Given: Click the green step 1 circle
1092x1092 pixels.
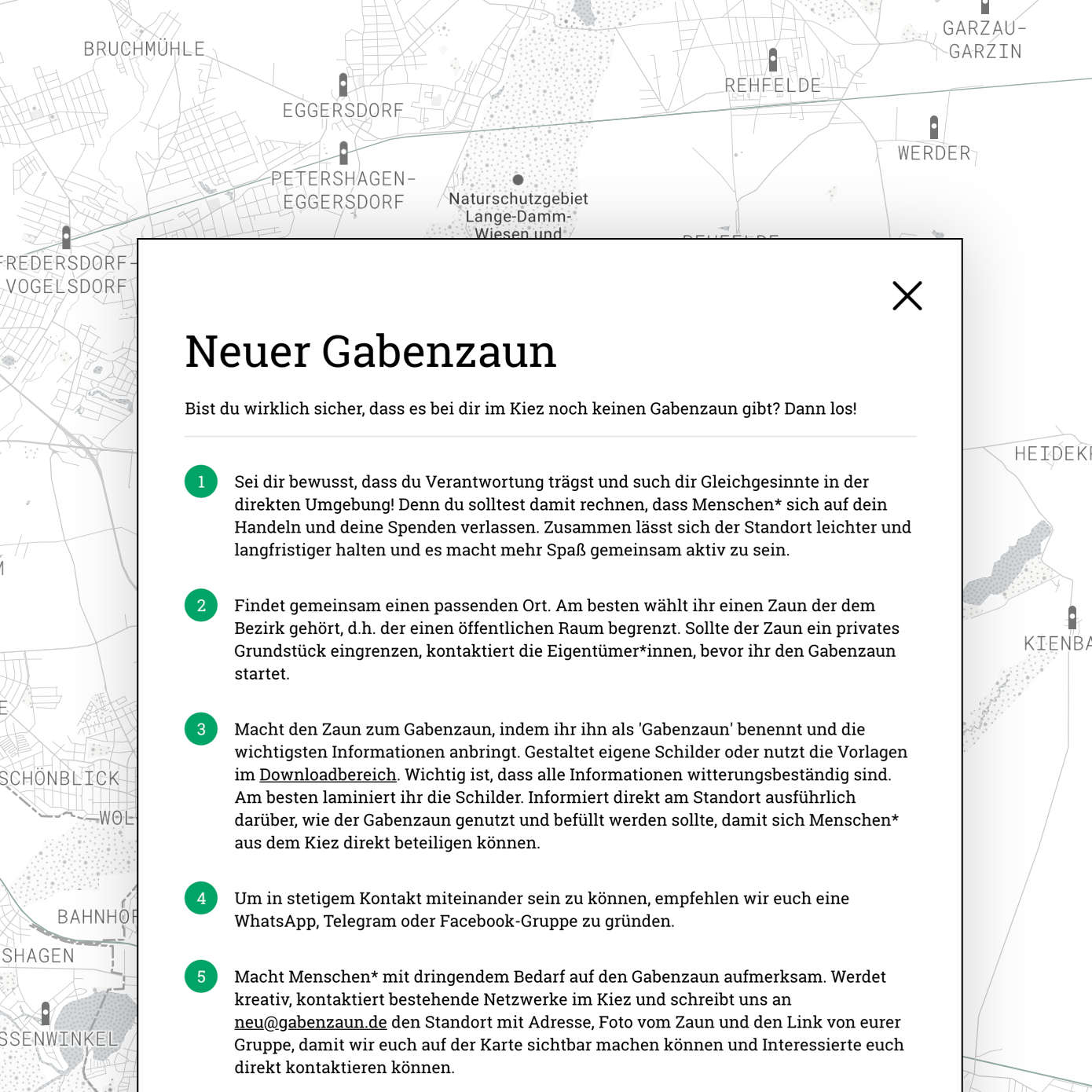Looking at the screenshot, I should pyautogui.click(x=201, y=482).
